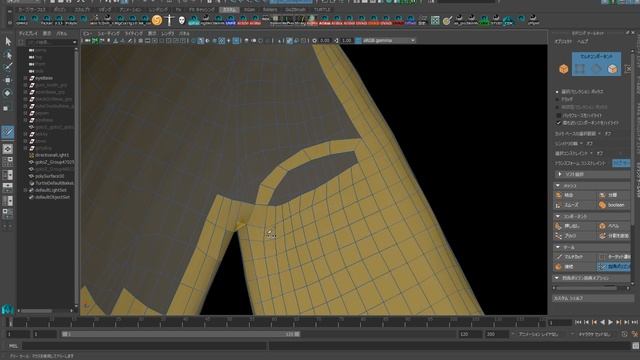Activate the Move tool in toolbox

(8, 80)
